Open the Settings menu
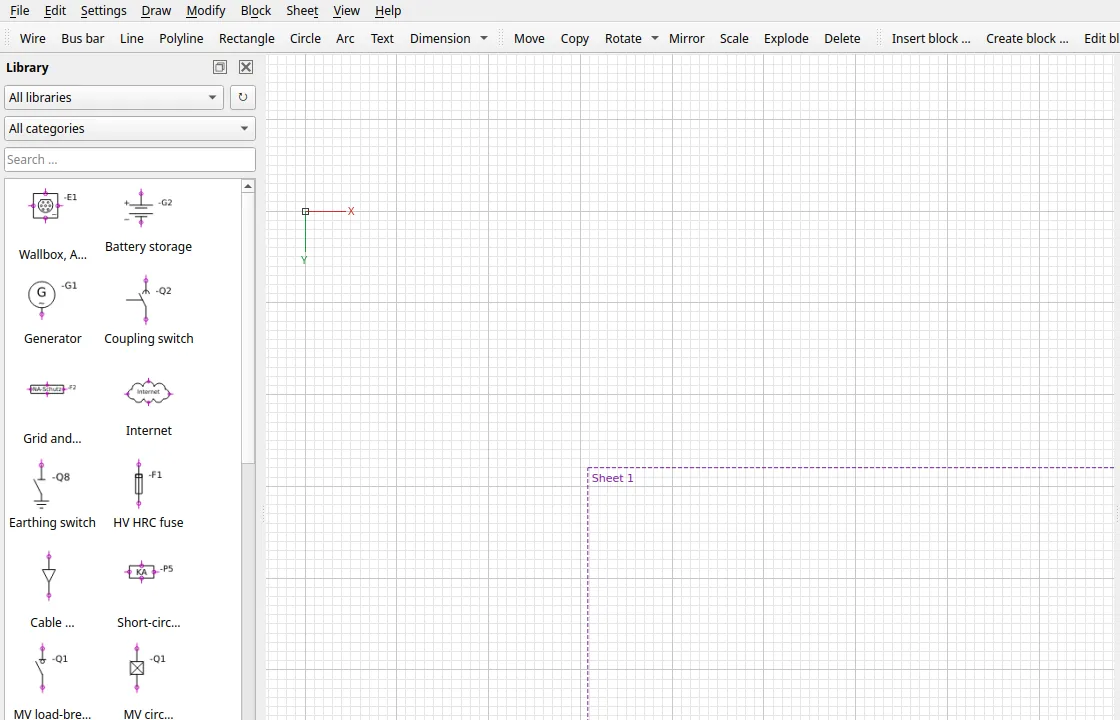The height and width of the screenshot is (720, 1120). [x=104, y=11]
